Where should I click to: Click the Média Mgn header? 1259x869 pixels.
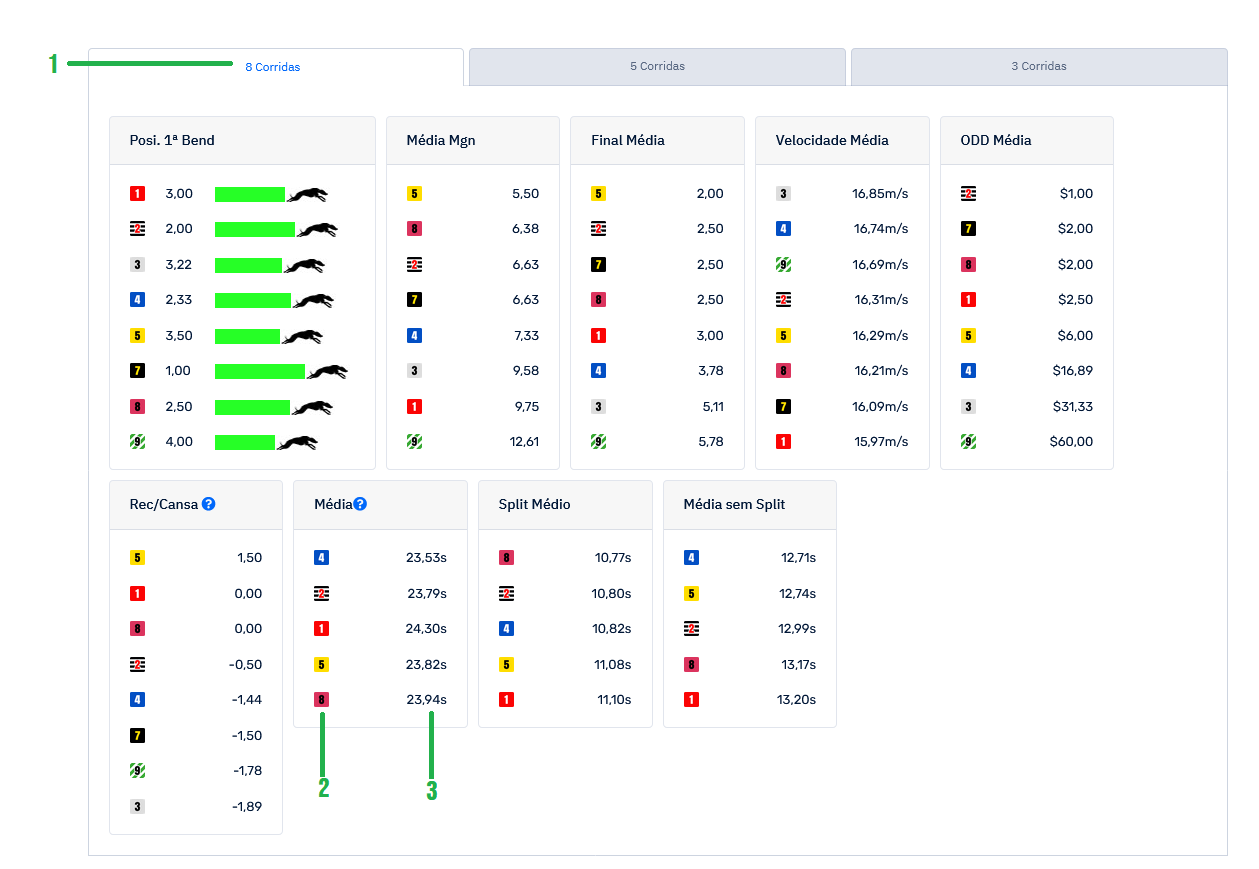pyautogui.click(x=441, y=140)
